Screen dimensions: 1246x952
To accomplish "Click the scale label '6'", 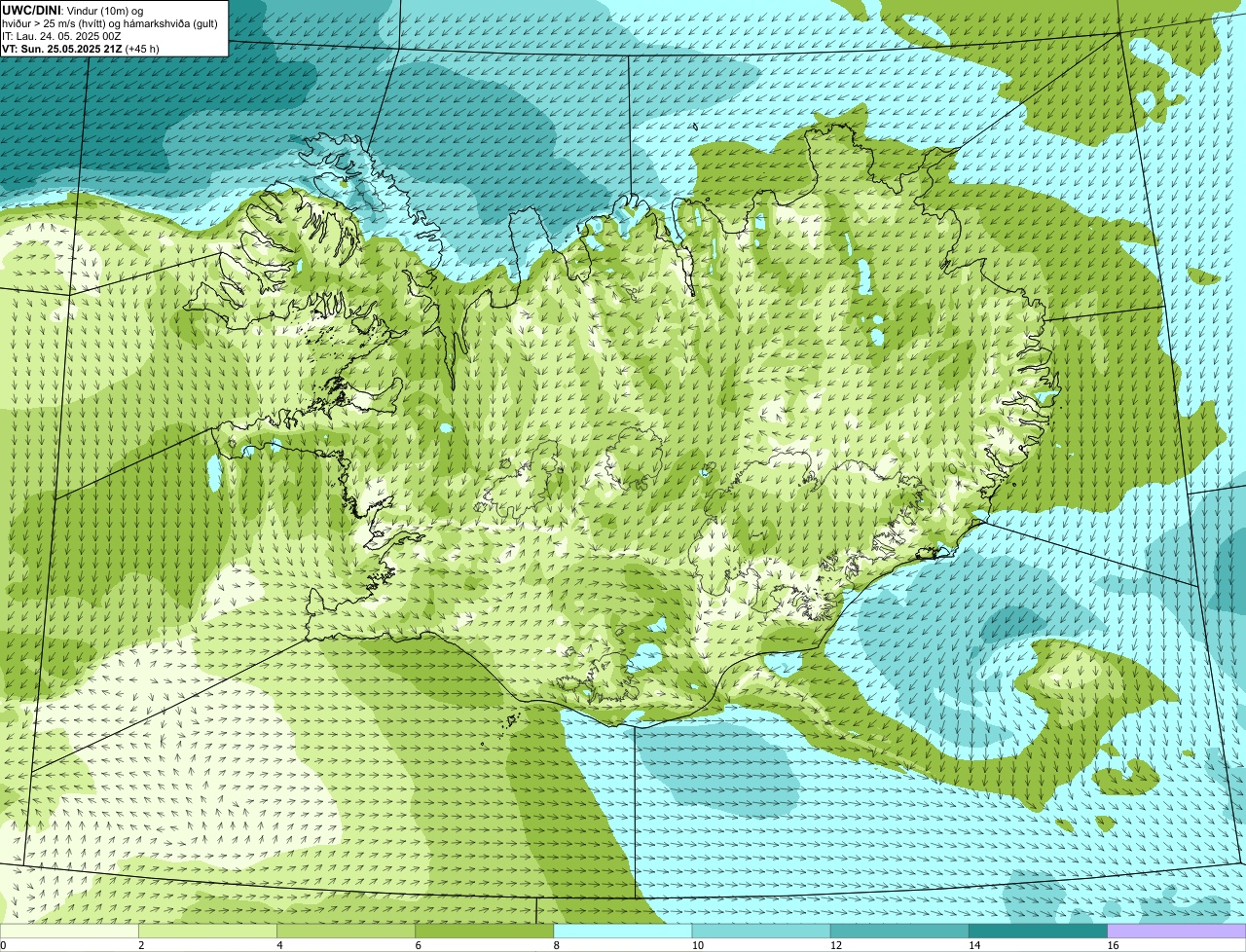I will coord(418,945).
